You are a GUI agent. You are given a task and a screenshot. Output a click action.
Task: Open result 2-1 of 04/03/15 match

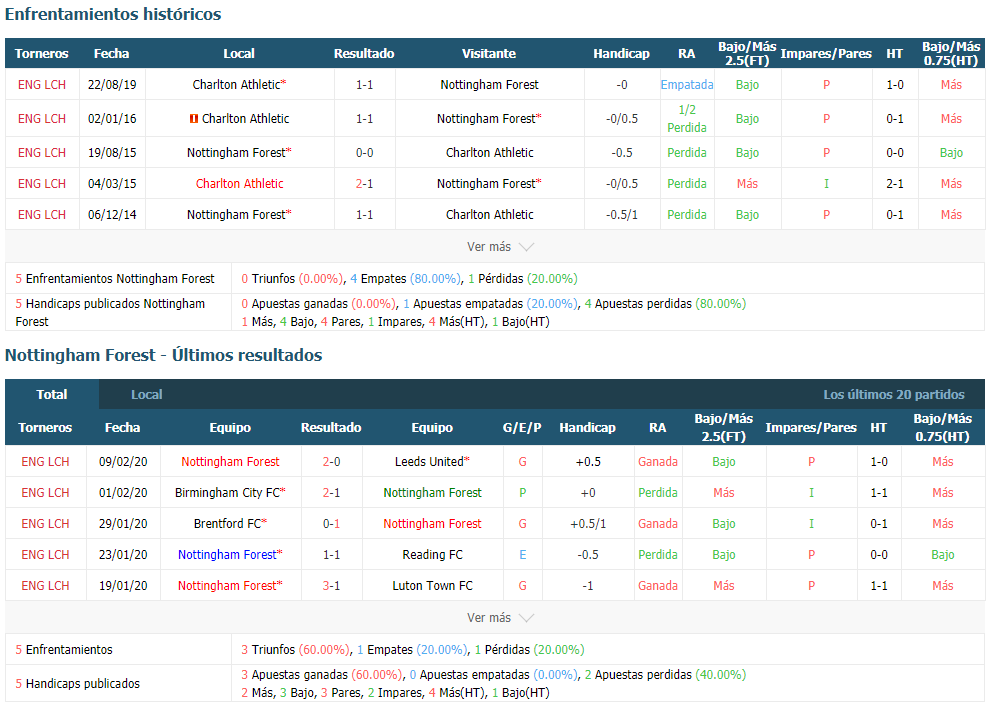point(365,184)
